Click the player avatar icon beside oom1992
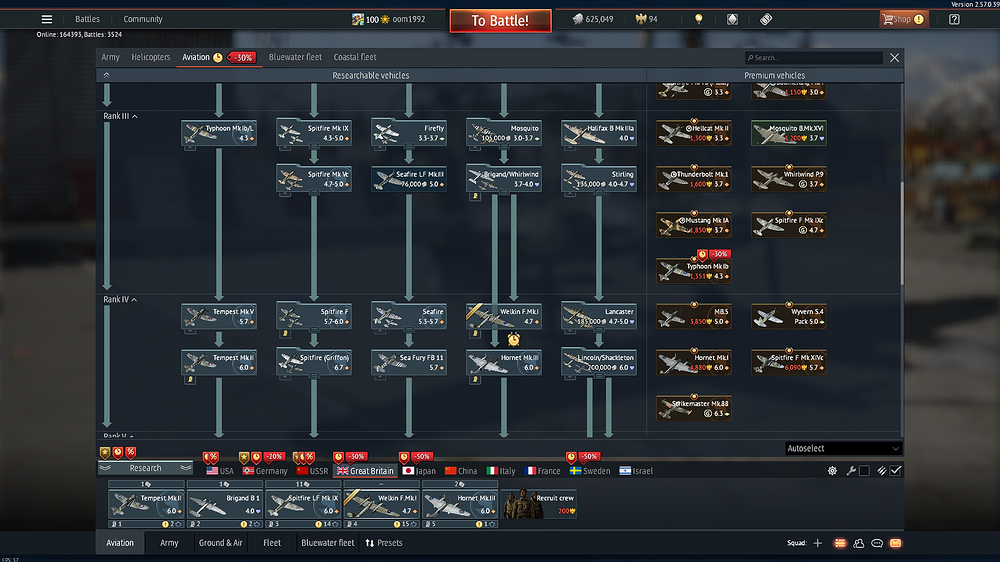 pyautogui.click(x=358, y=19)
